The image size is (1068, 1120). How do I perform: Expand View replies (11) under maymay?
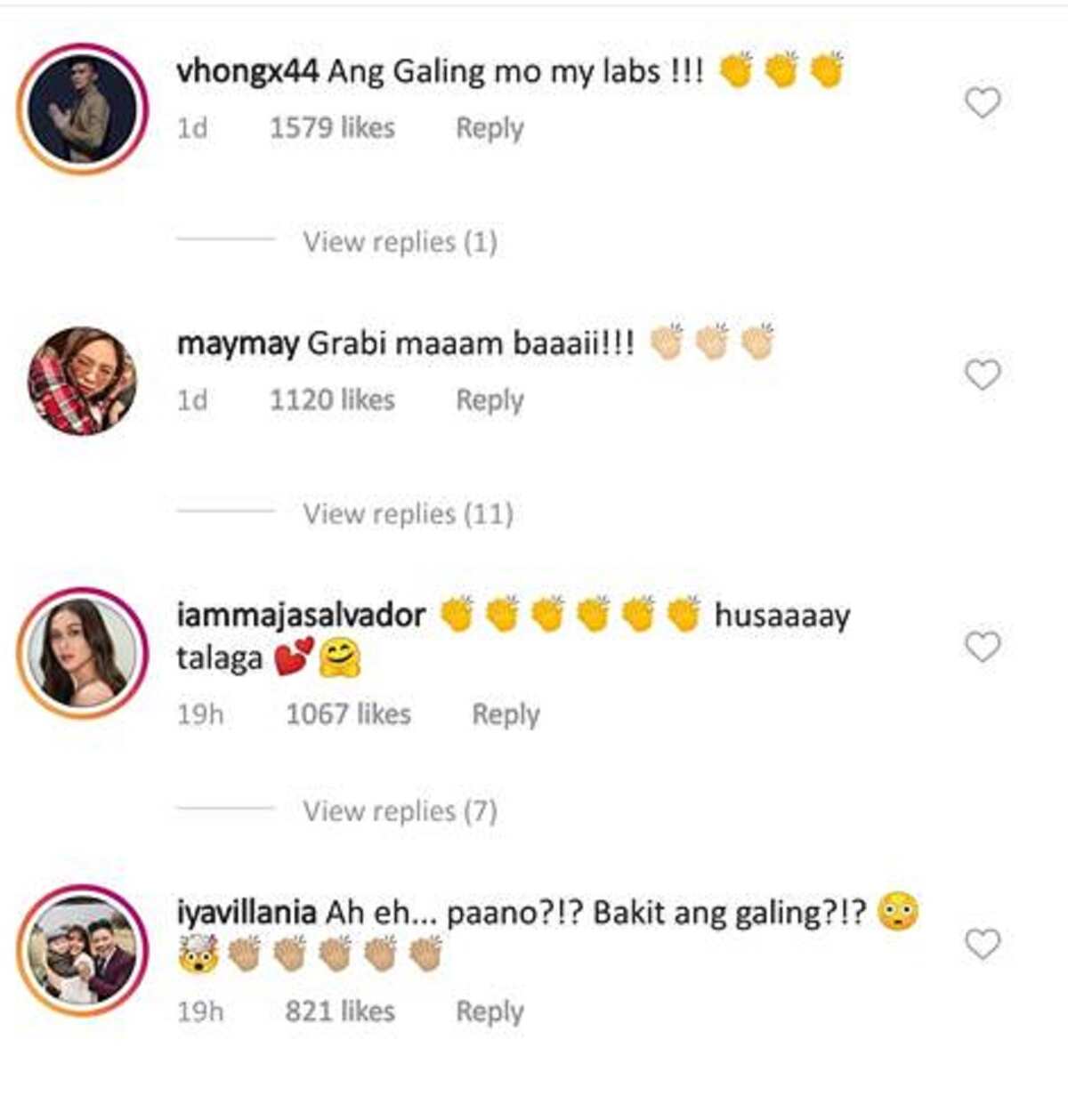coord(408,513)
